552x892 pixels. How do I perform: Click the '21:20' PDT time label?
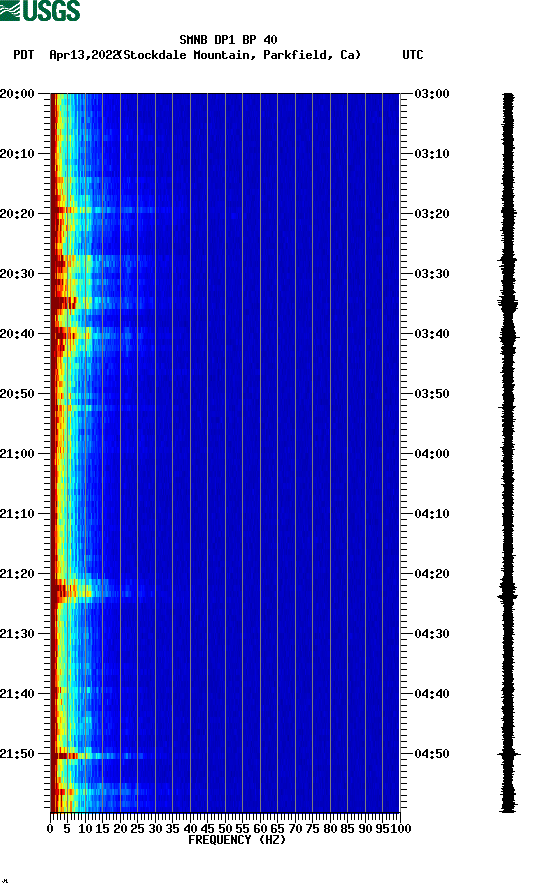point(17,573)
